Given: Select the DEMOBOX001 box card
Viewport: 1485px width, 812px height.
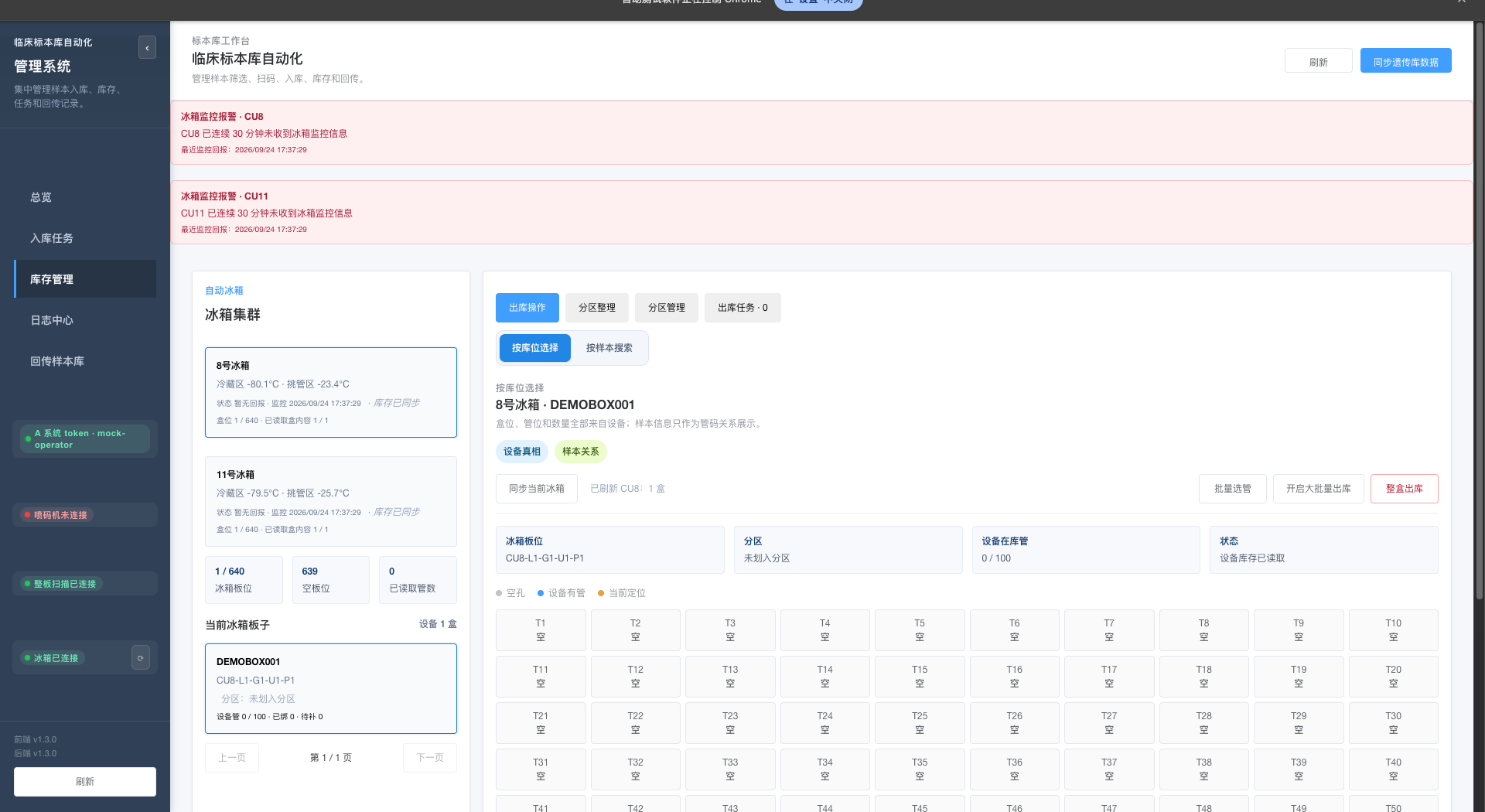Looking at the screenshot, I should click(331, 688).
